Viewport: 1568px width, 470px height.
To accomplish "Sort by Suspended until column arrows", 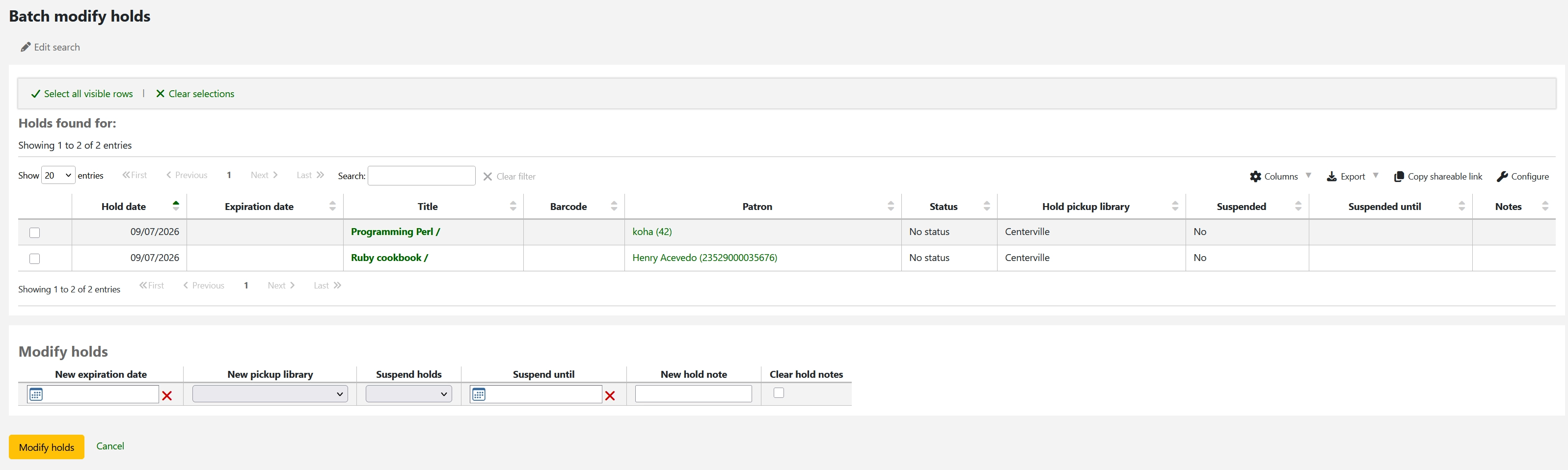I will (x=1462, y=206).
